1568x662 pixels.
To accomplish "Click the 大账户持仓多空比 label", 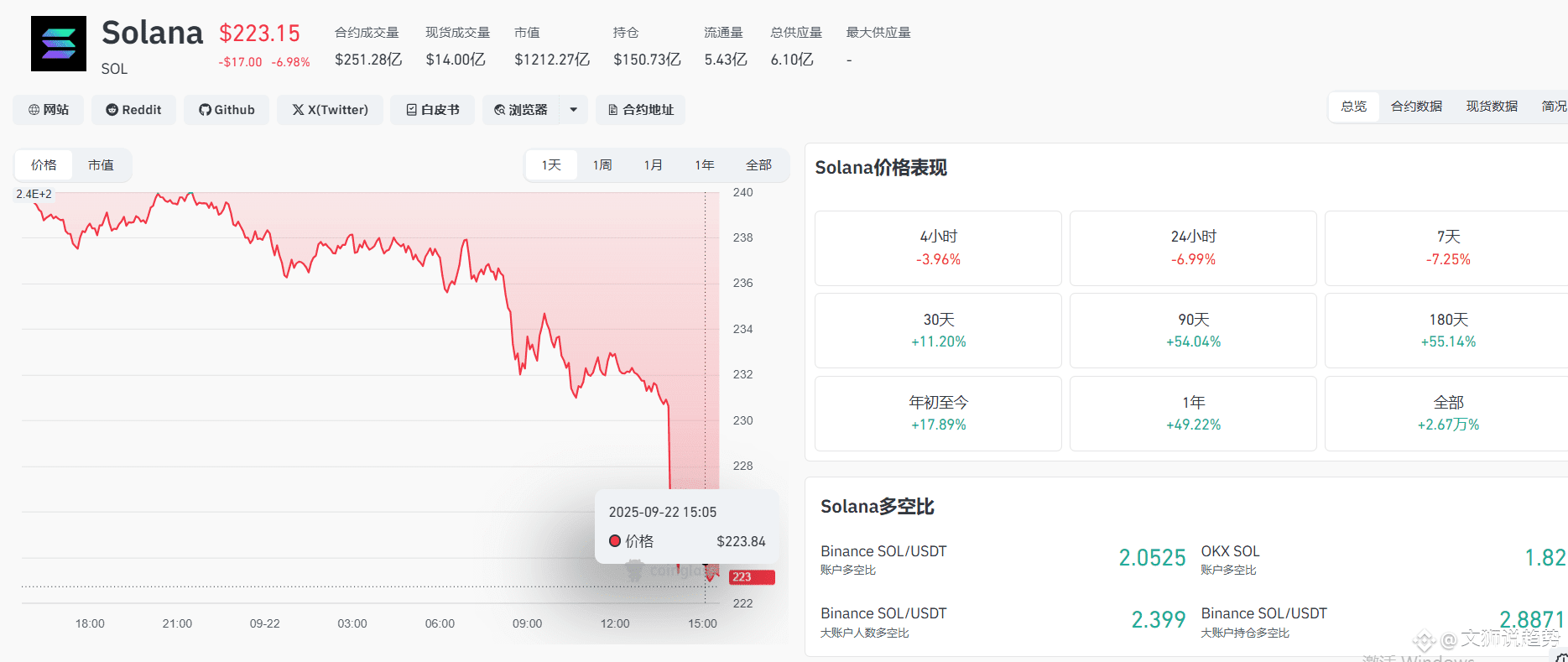I will coord(1245,633).
